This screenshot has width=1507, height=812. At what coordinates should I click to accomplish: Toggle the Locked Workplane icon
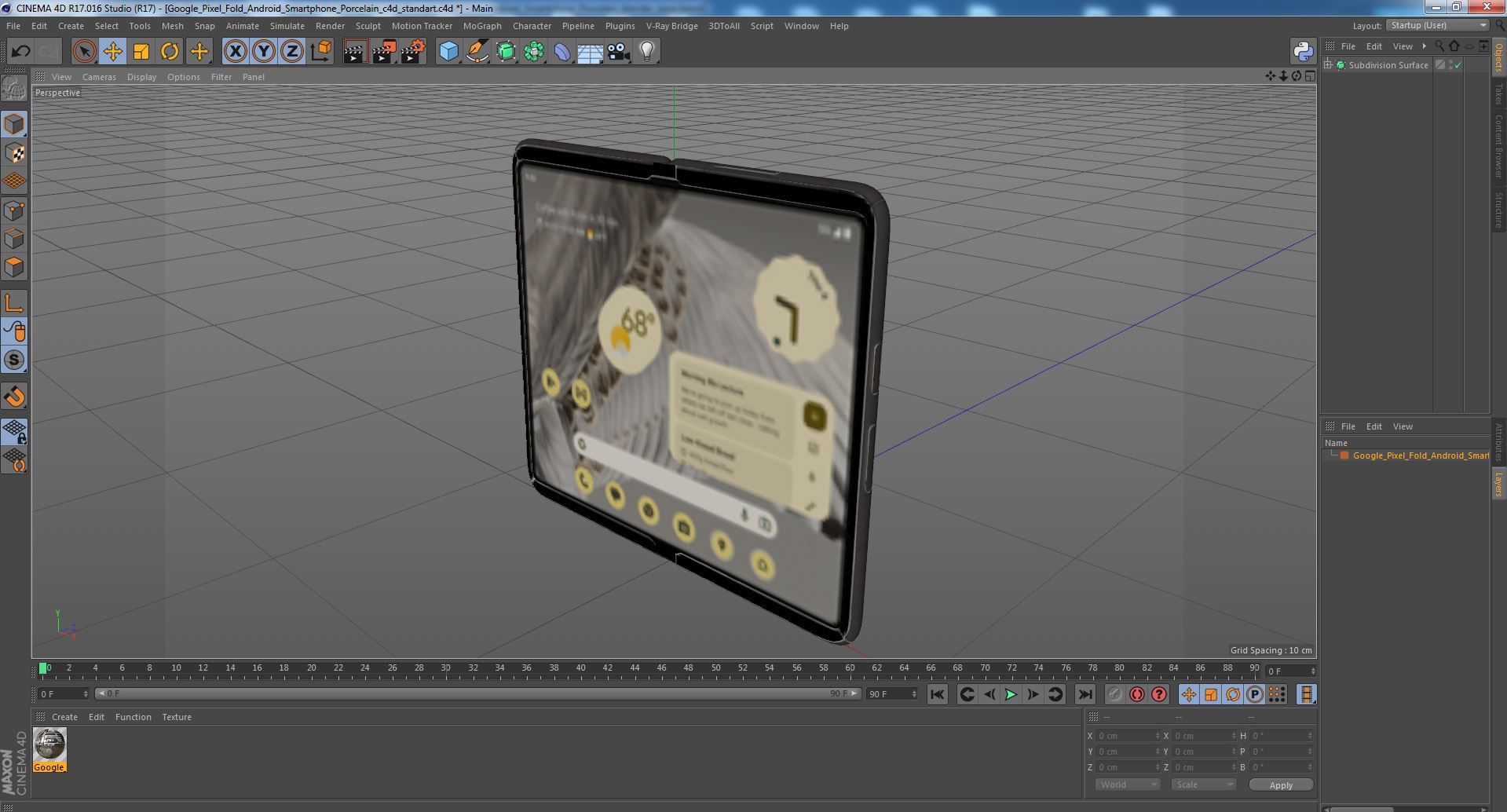click(x=14, y=431)
